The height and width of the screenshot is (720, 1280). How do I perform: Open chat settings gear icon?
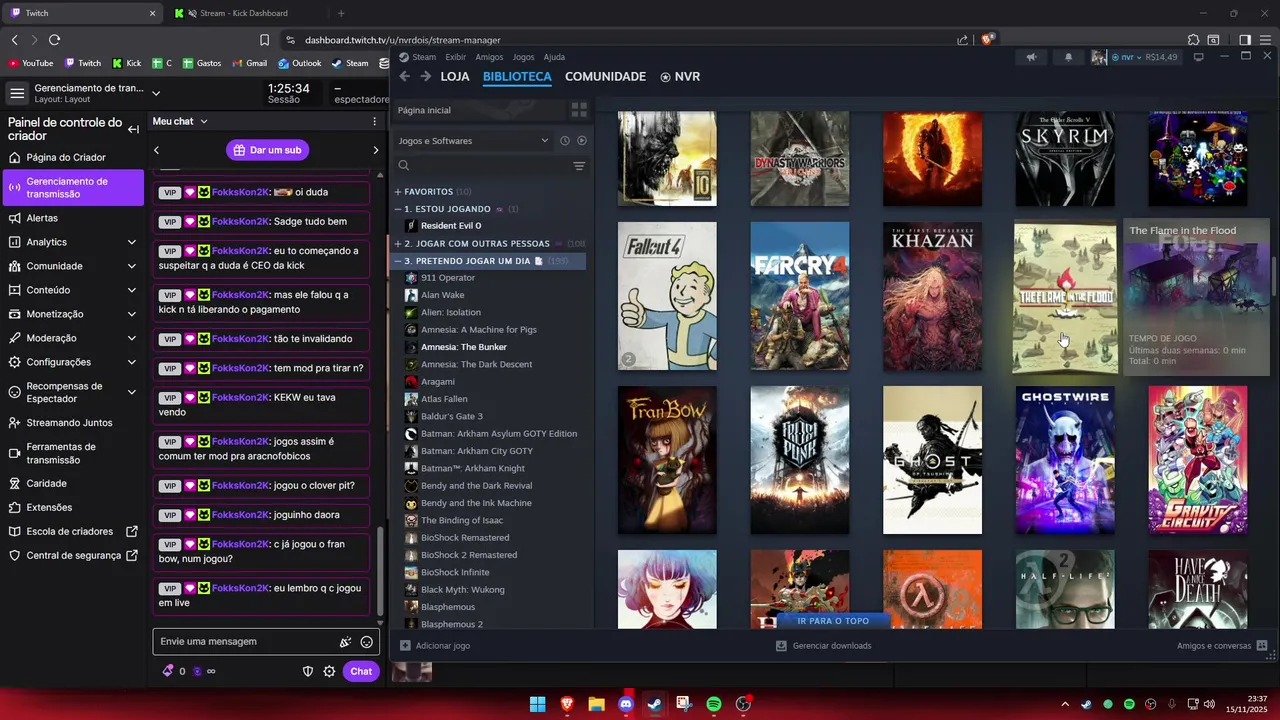pos(329,672)
